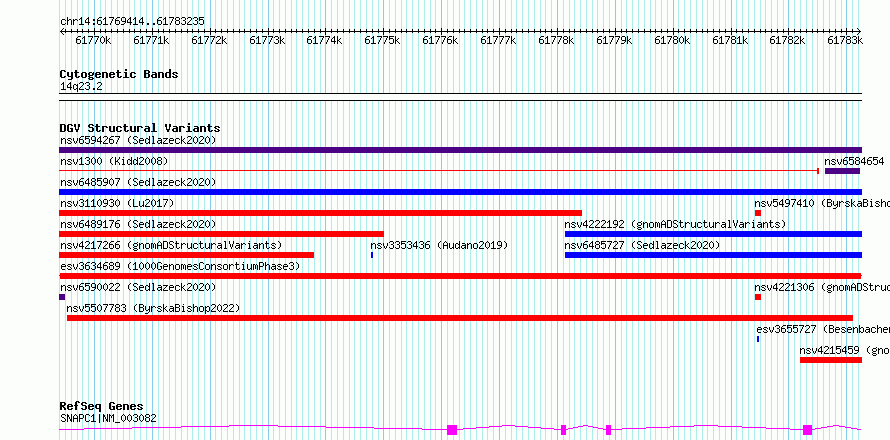The height and width of the screenshot is (440, 890).
Task: Click the largest SNAPC1 exon near 61776k
Action: tap(452, 430)
